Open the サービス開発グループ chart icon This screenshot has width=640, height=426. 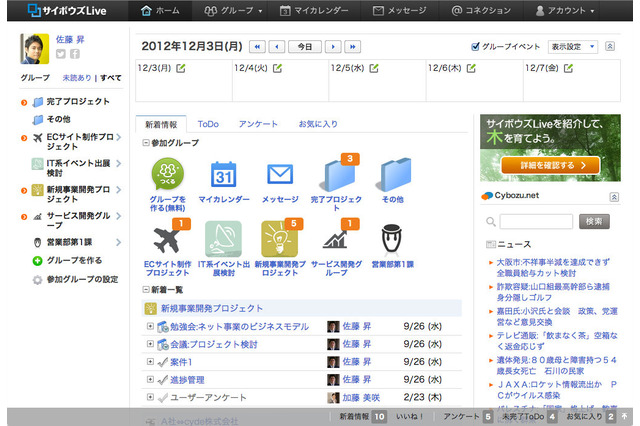pos(336,239)
